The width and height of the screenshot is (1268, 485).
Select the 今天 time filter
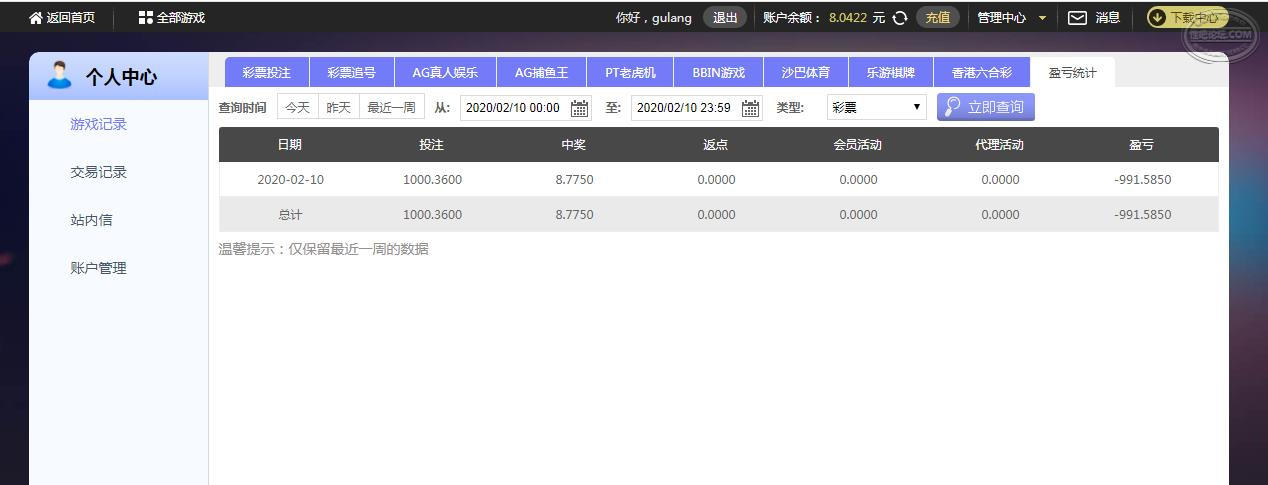pyautogui.click(x=297, y=107)
